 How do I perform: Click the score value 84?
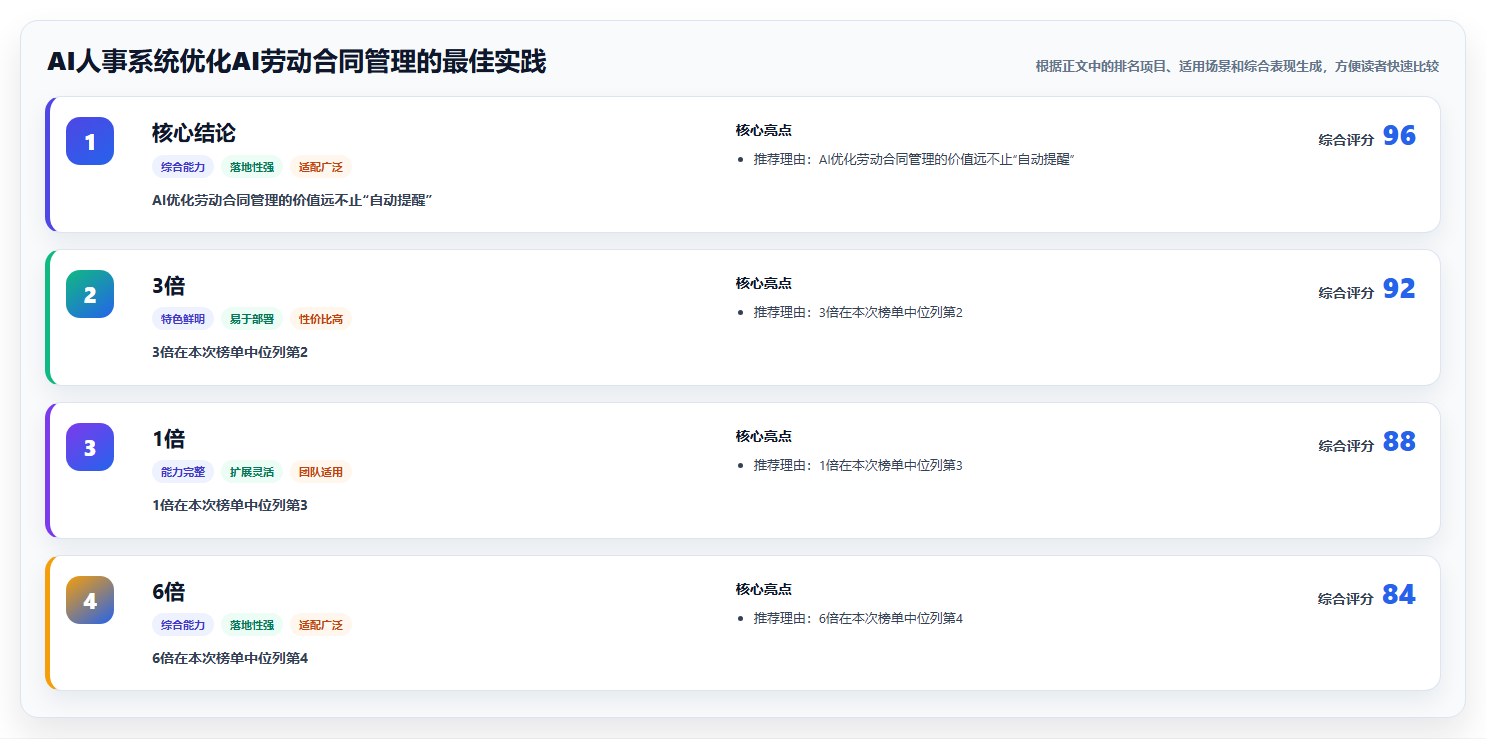pyautogui.click(x=1399, y=595)
